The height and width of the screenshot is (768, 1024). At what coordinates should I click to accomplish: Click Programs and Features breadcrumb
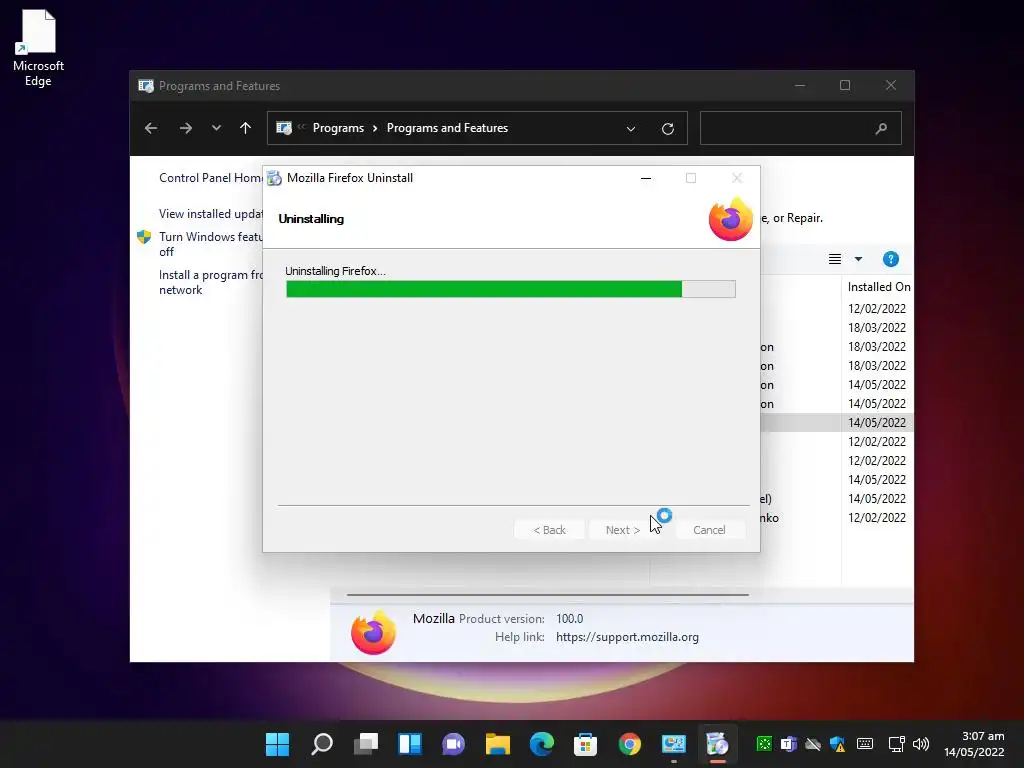tap(447, 128)
